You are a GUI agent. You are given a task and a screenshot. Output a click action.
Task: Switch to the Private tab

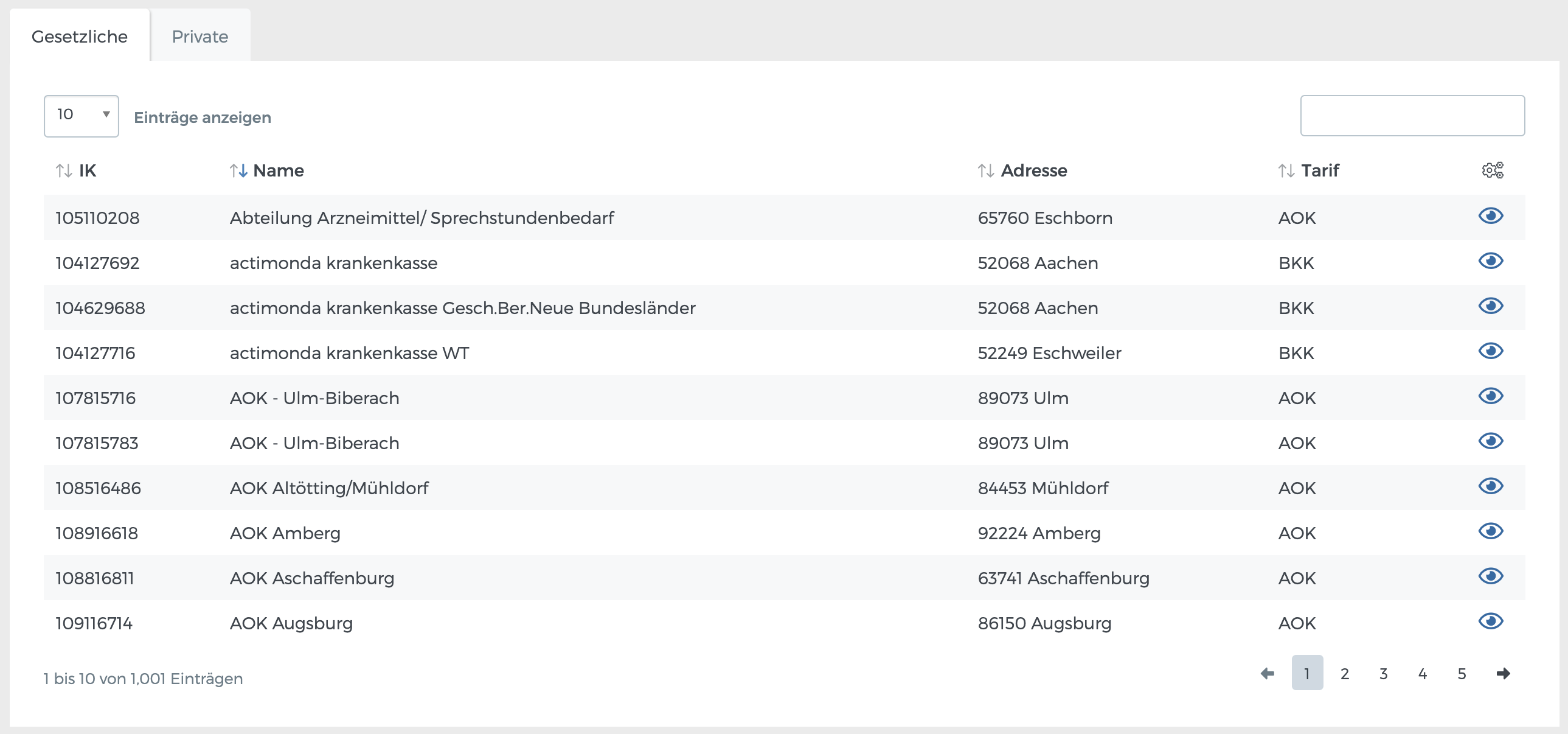pyautogui.click(x=199, y=37)
